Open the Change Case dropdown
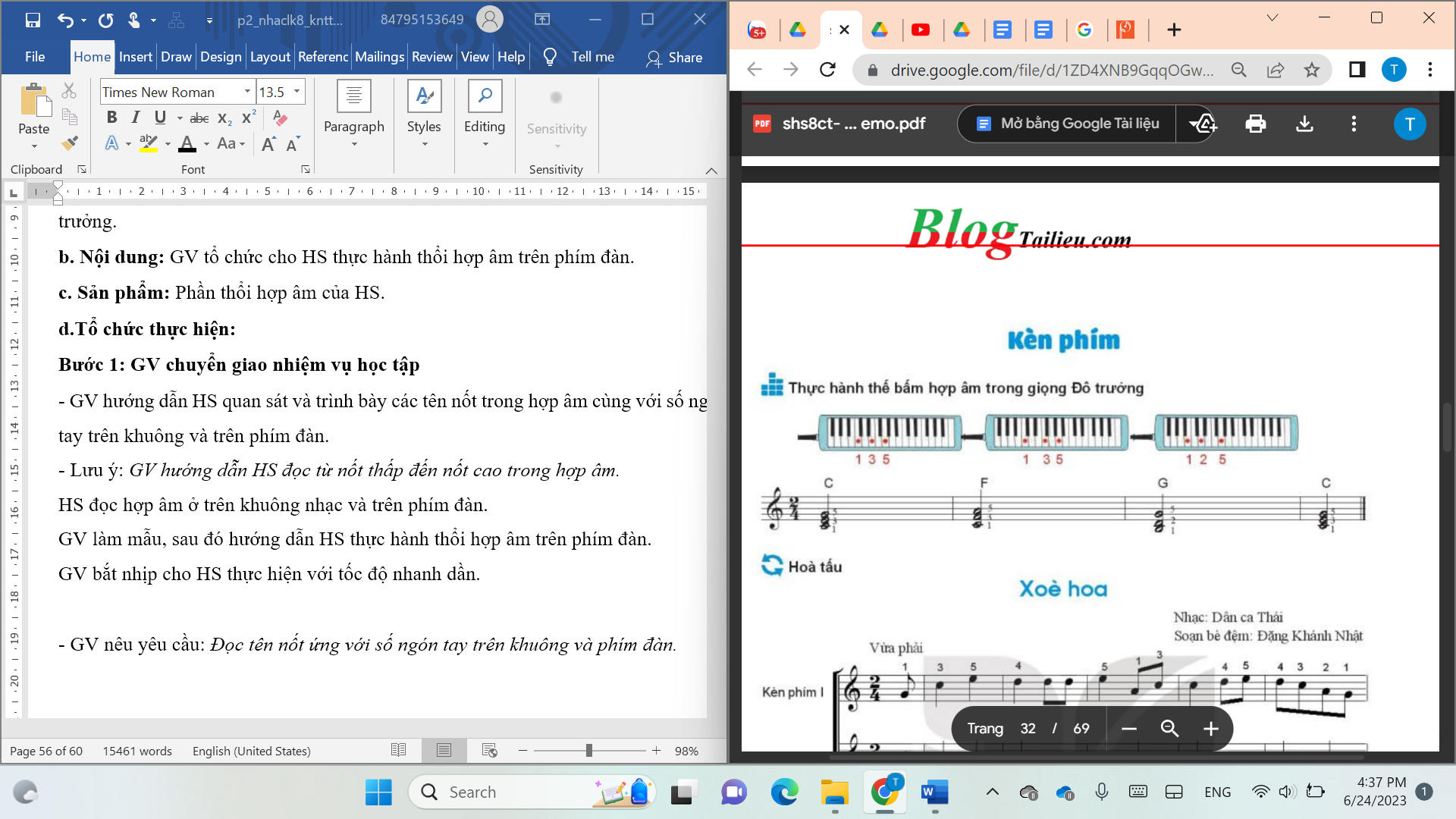Viewport: 1456px width, 819px height. coord(231,143)
